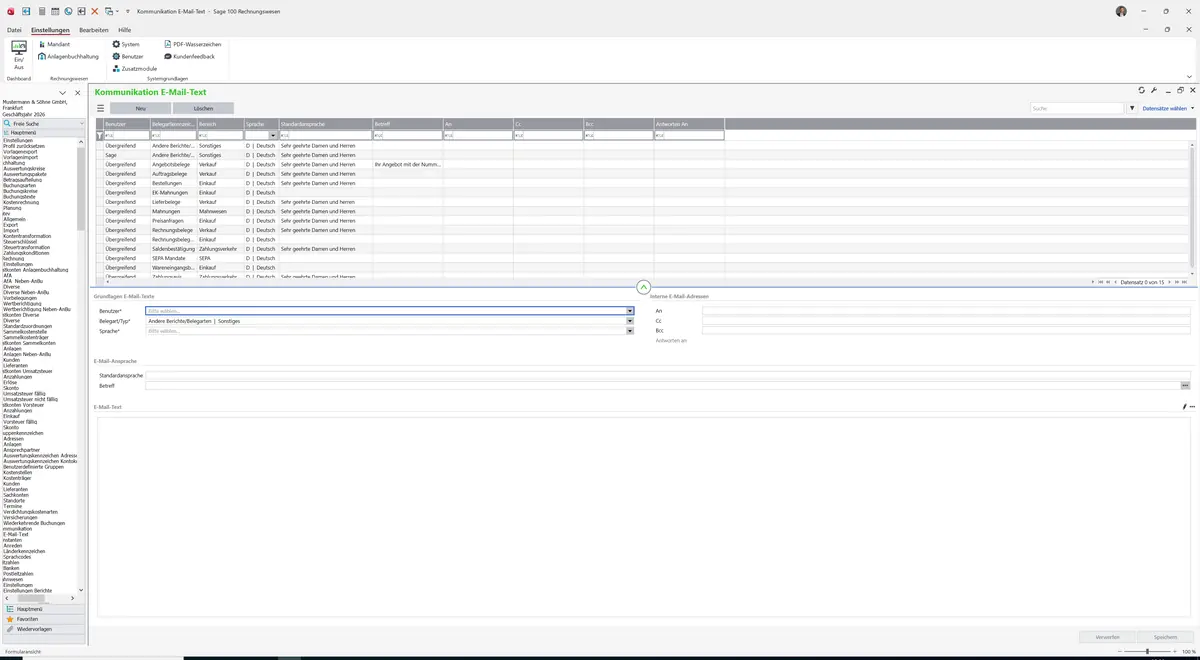
Task: Click the calculator icon in quick access bar
Action: (x=41, y=10)
